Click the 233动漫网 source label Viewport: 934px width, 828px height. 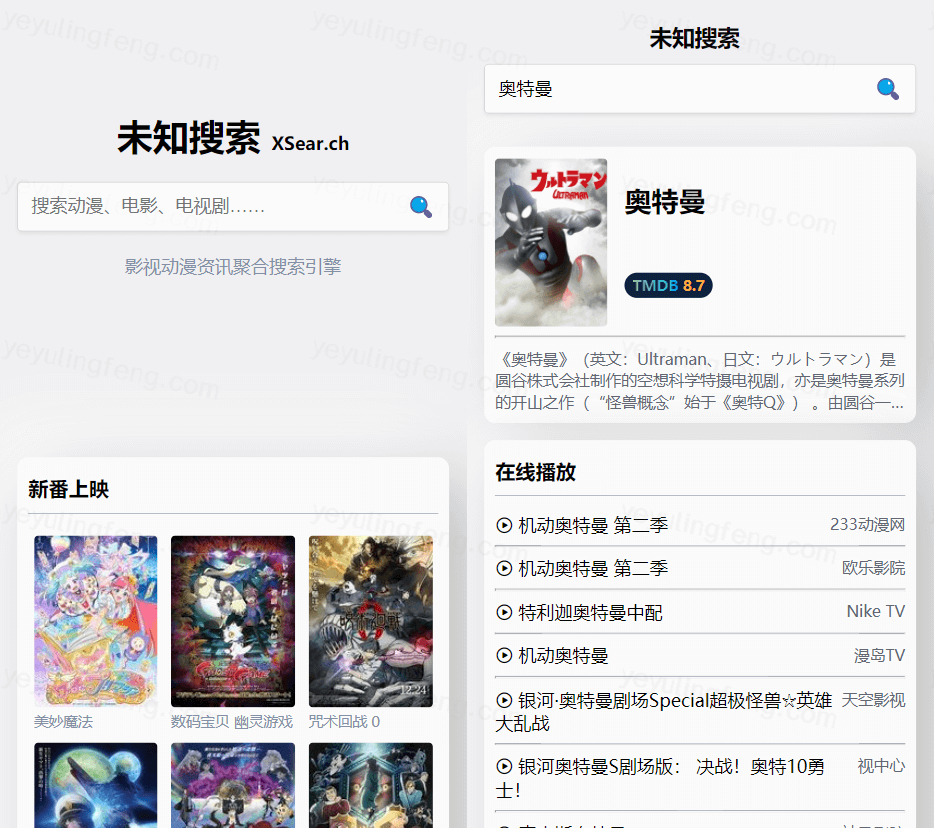tap(867, 524)
